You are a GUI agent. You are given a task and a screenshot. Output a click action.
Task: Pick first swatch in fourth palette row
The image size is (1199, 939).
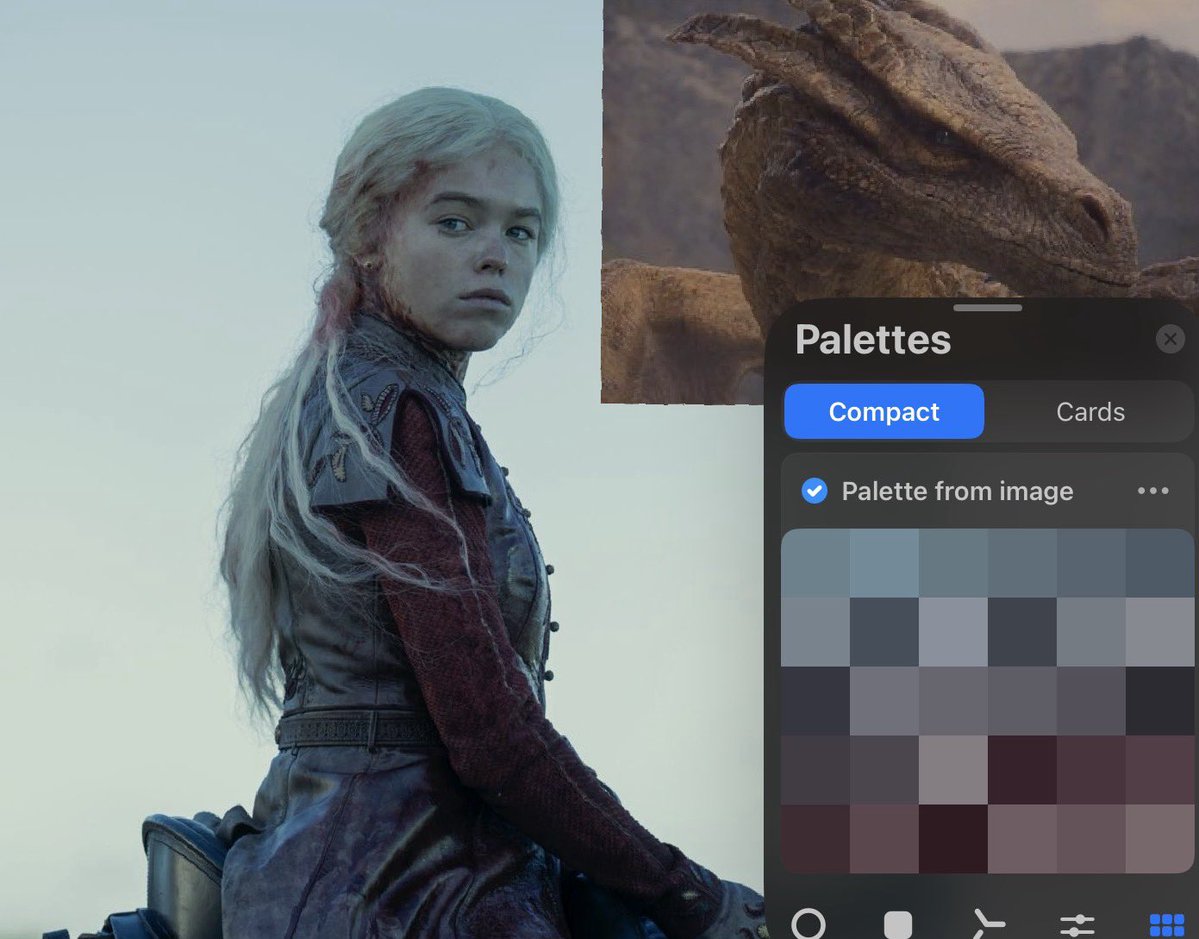pos(815,769)
